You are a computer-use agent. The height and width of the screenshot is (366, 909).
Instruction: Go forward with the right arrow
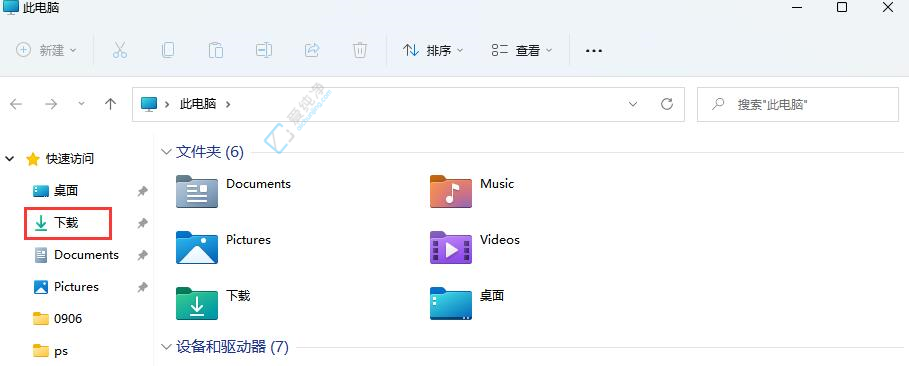tap(51, 104)
